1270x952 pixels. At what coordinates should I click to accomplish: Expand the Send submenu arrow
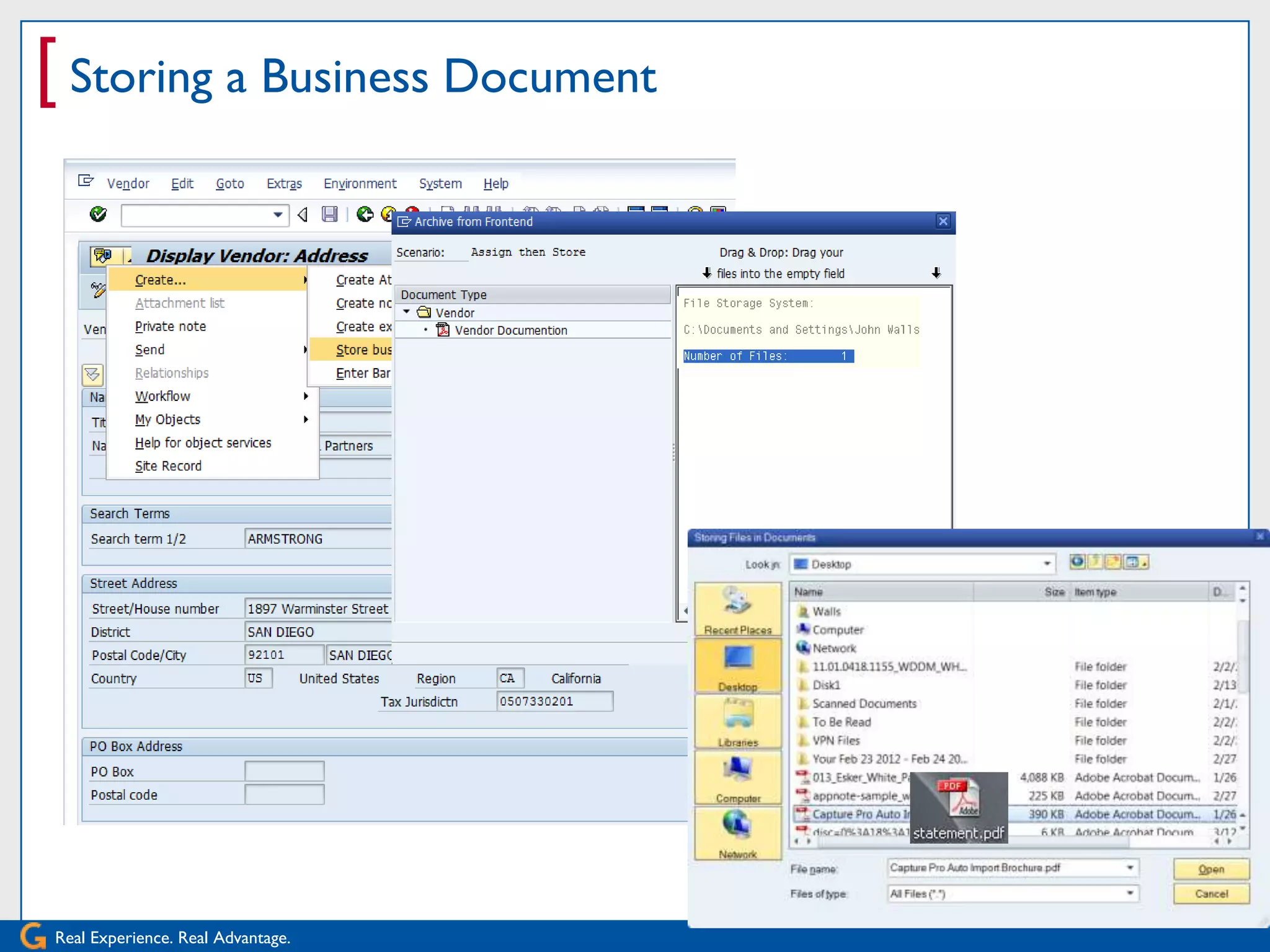click(x=306, y=350)
